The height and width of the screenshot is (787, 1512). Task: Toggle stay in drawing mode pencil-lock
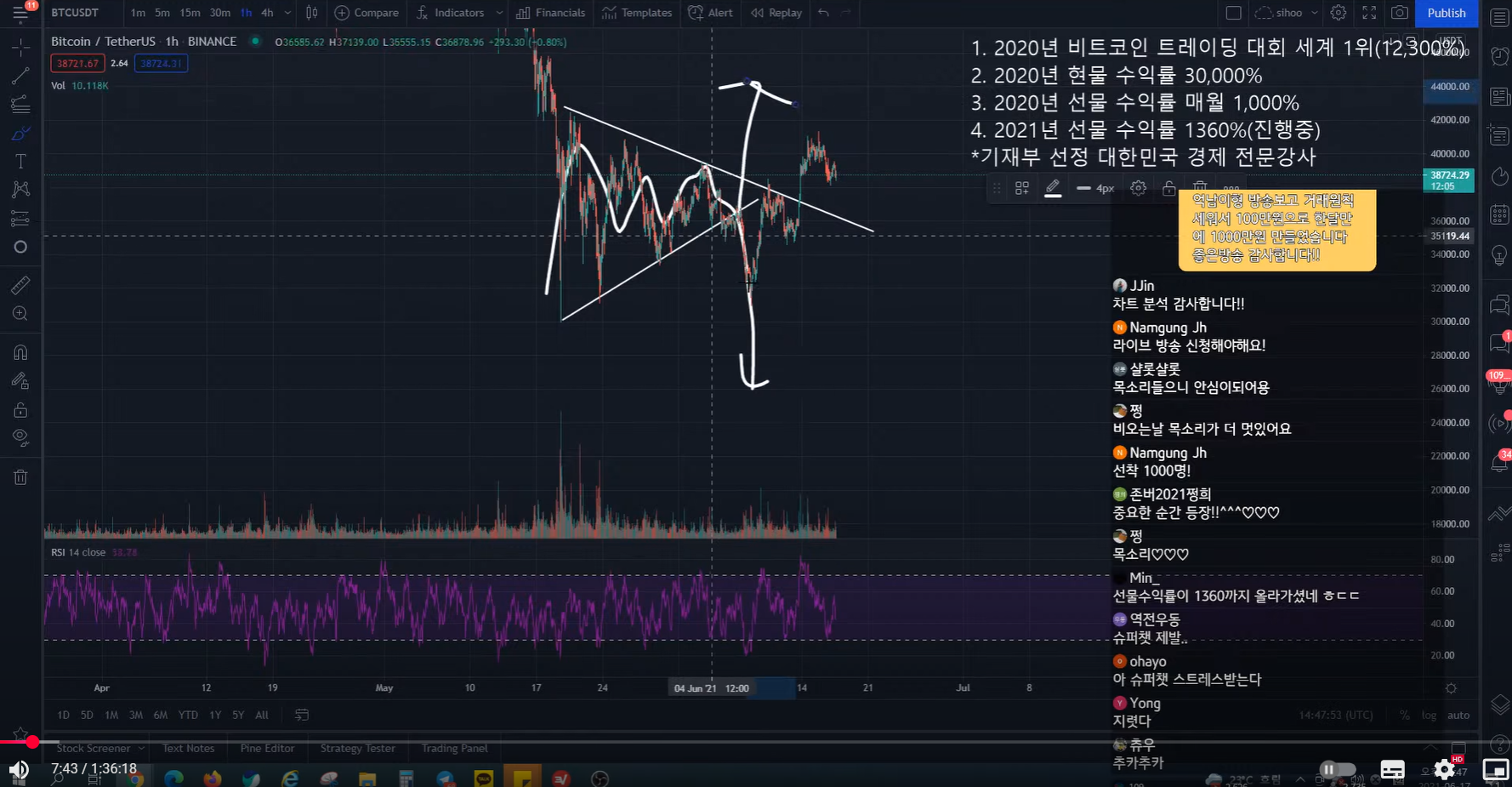click(x=20, y=381)
